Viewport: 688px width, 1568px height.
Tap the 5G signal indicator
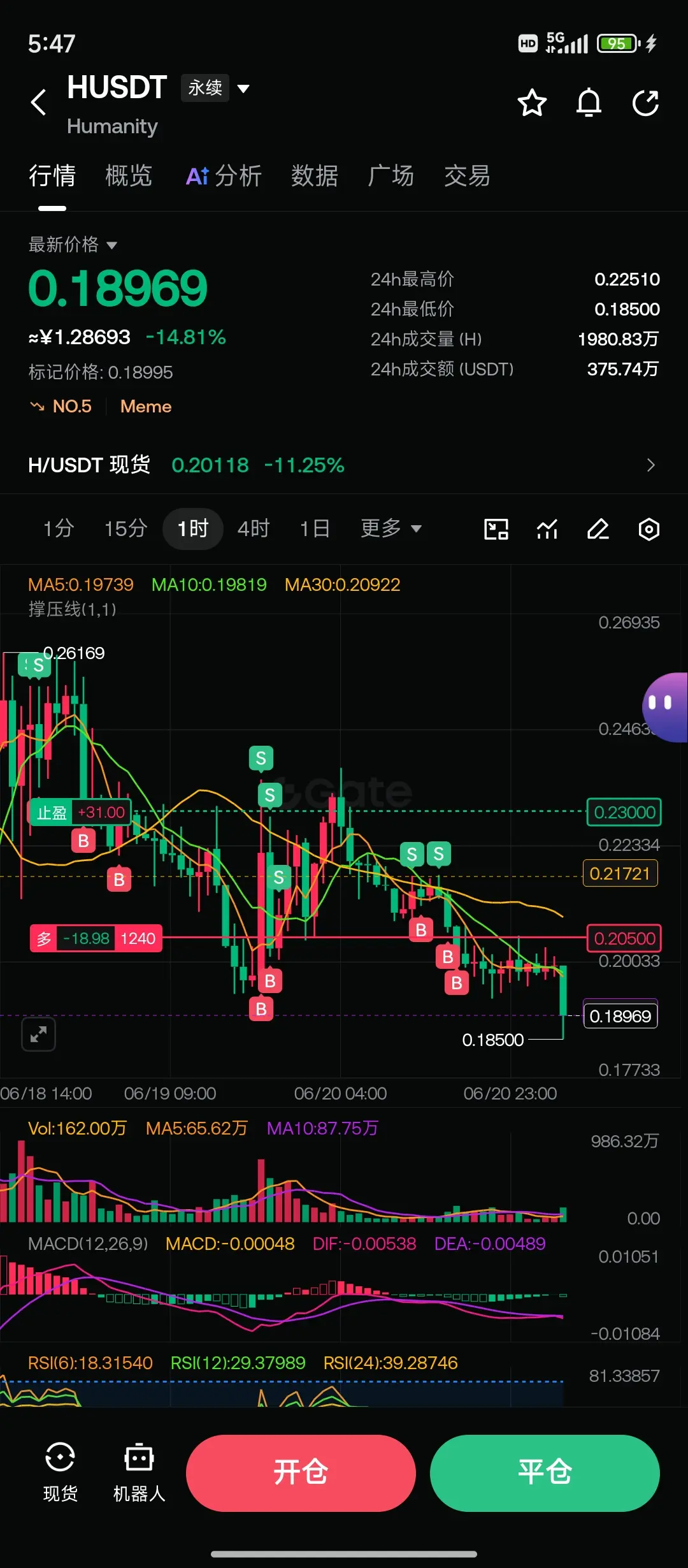(x=566, y=42)
